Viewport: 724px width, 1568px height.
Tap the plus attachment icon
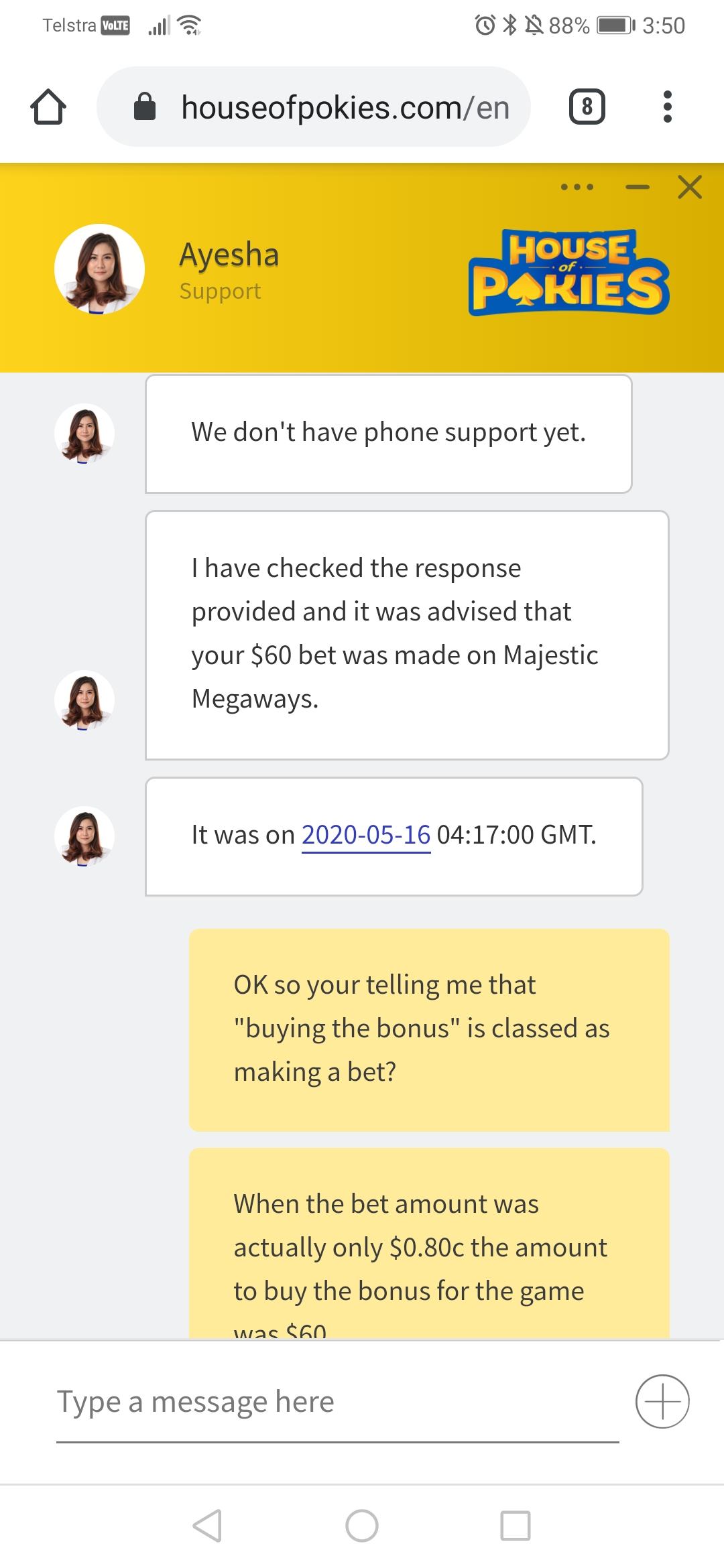(x=662, y=1401)
